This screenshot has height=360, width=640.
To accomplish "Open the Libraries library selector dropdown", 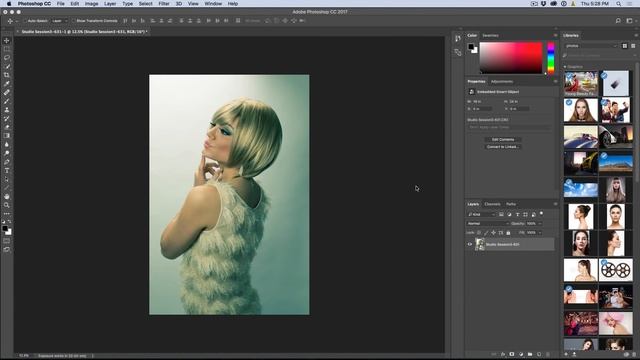I will 591,46.
